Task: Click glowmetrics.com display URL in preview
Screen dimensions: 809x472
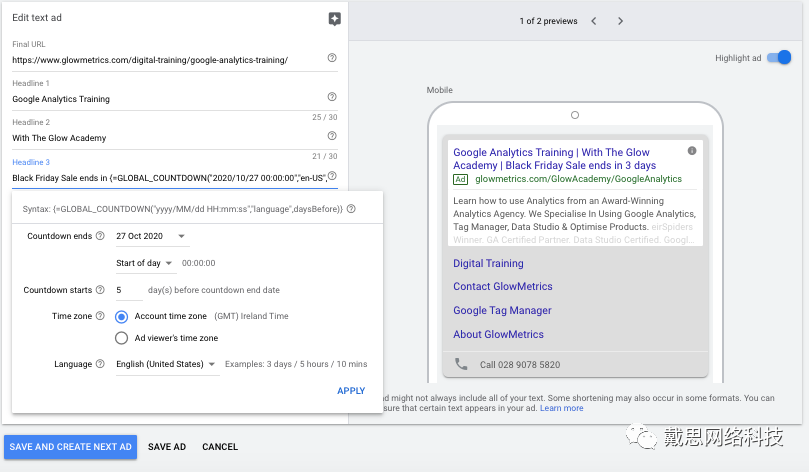Action: point(578,179)
